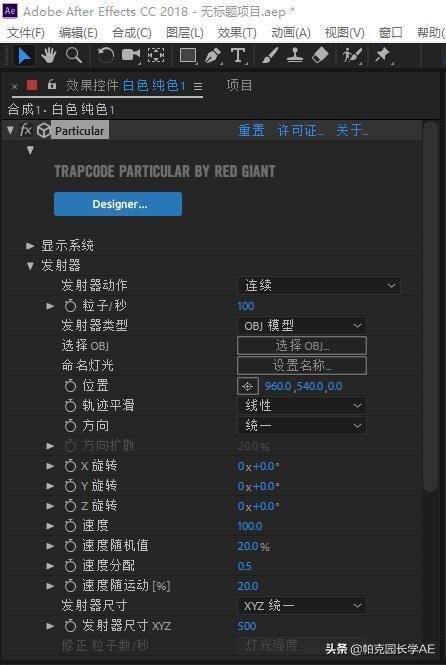Toggle stopwatch for 速度分配
446x665 pixels.
[x=70, y=566]
